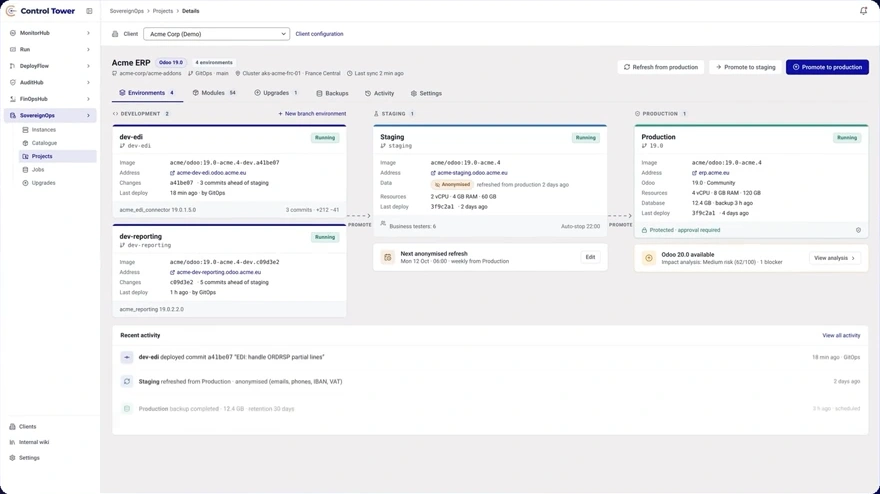Viewport: 880px width, 494px height.
Task: Click the Protected lock icon
Action: tap(644, 230)
